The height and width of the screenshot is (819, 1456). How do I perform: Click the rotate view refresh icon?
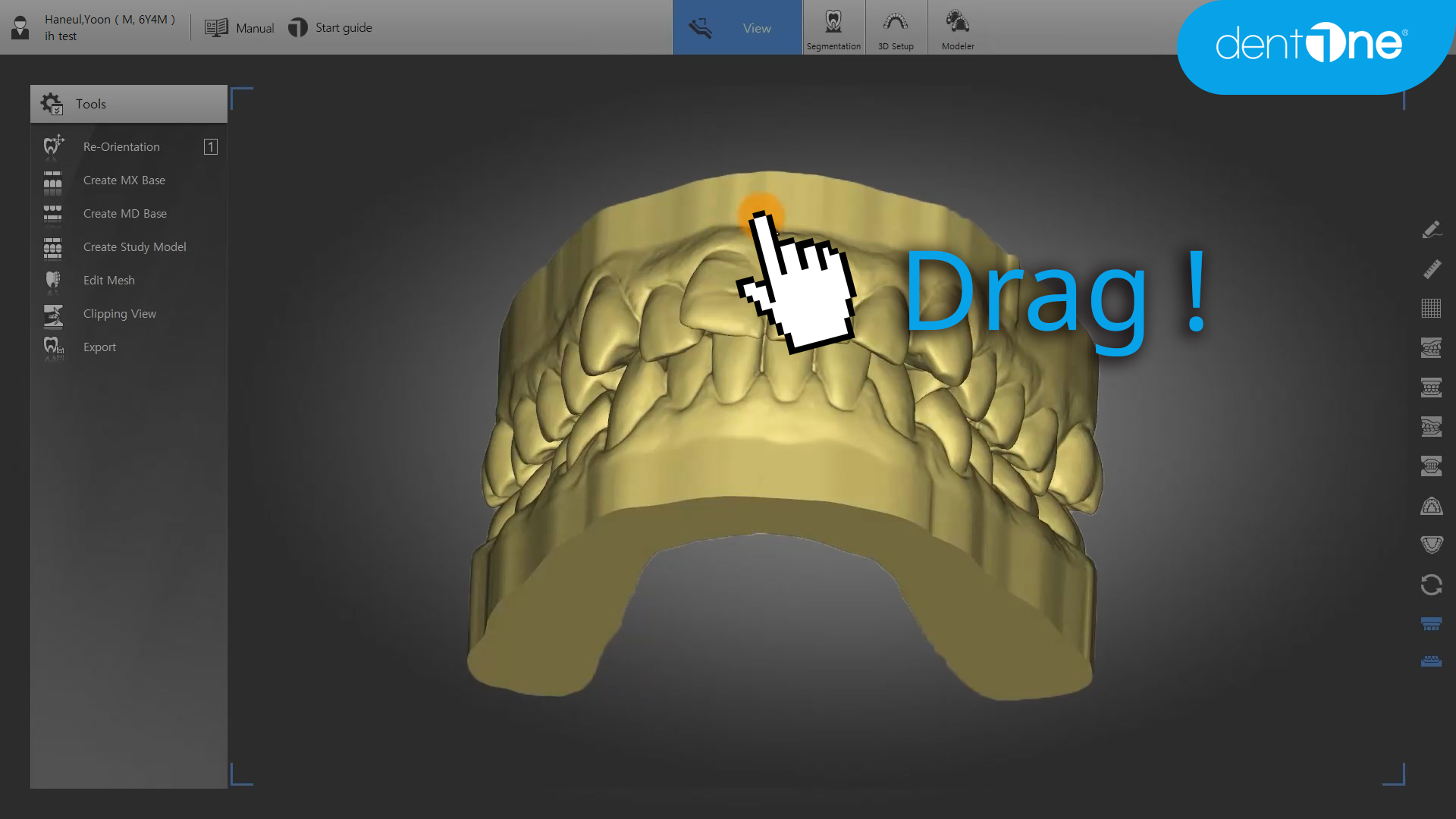pyautogui.click(x=1431, y=585)
